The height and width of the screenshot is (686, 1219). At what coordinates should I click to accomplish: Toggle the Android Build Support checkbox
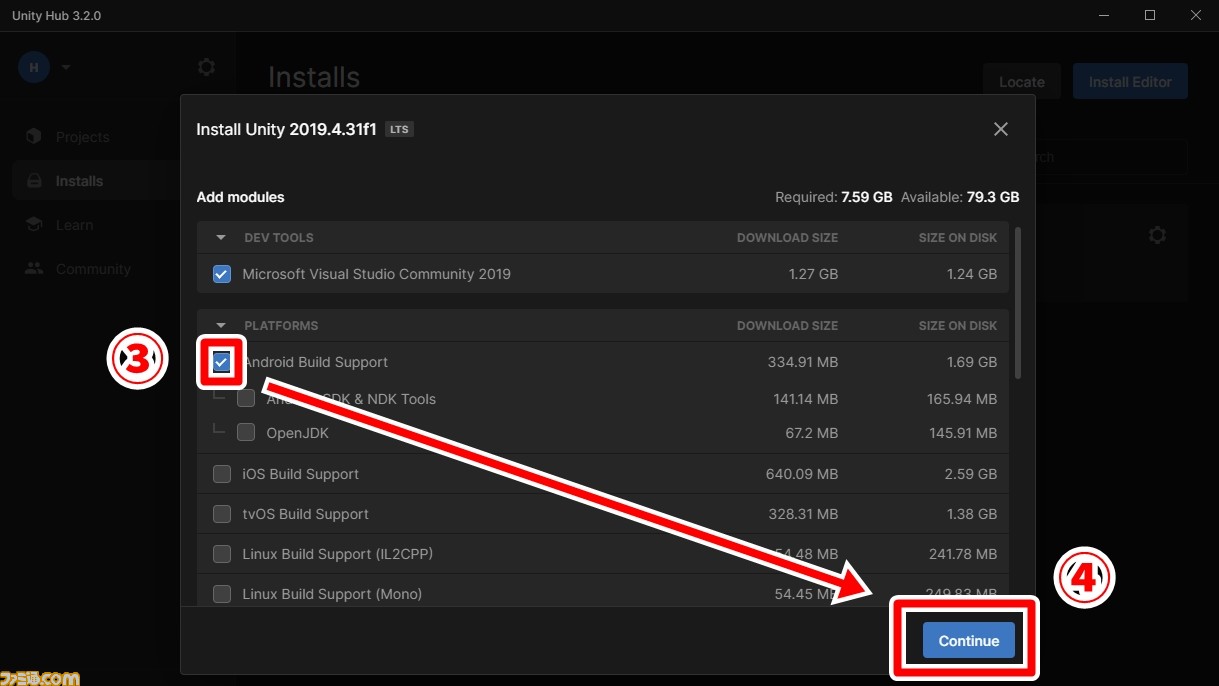(222, 362)
